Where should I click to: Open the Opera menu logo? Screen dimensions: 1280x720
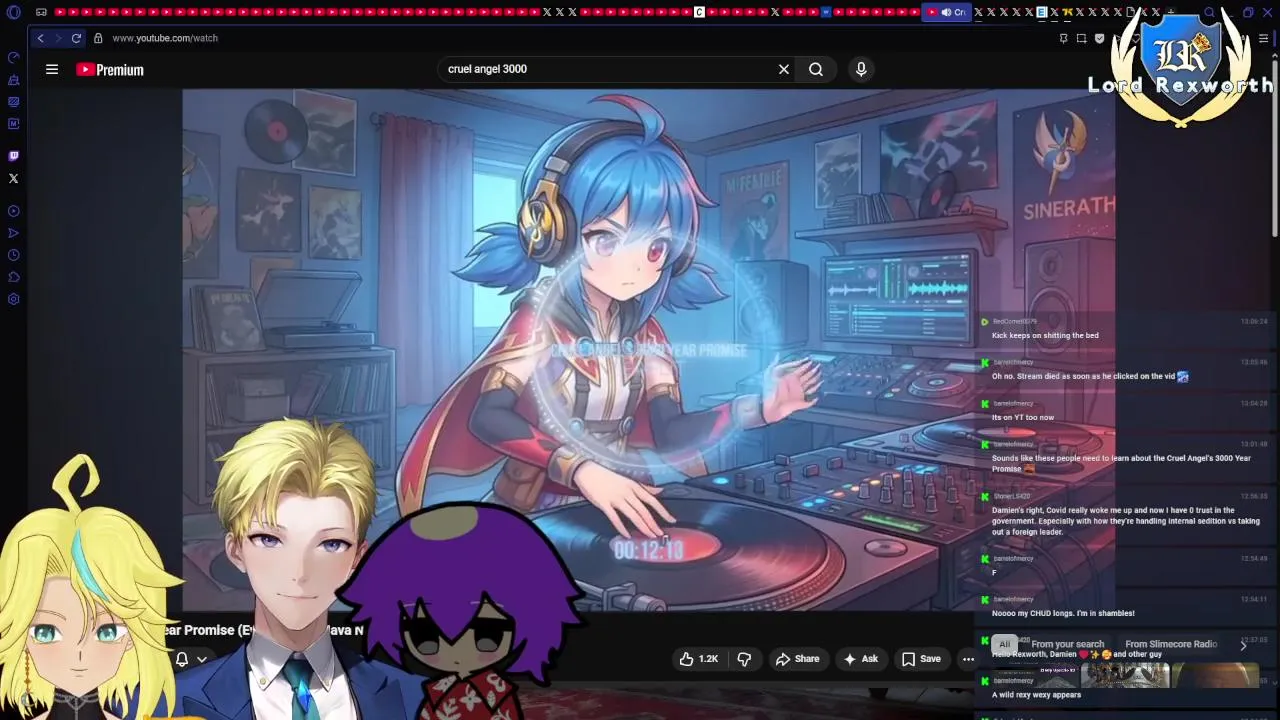[13, 12]
